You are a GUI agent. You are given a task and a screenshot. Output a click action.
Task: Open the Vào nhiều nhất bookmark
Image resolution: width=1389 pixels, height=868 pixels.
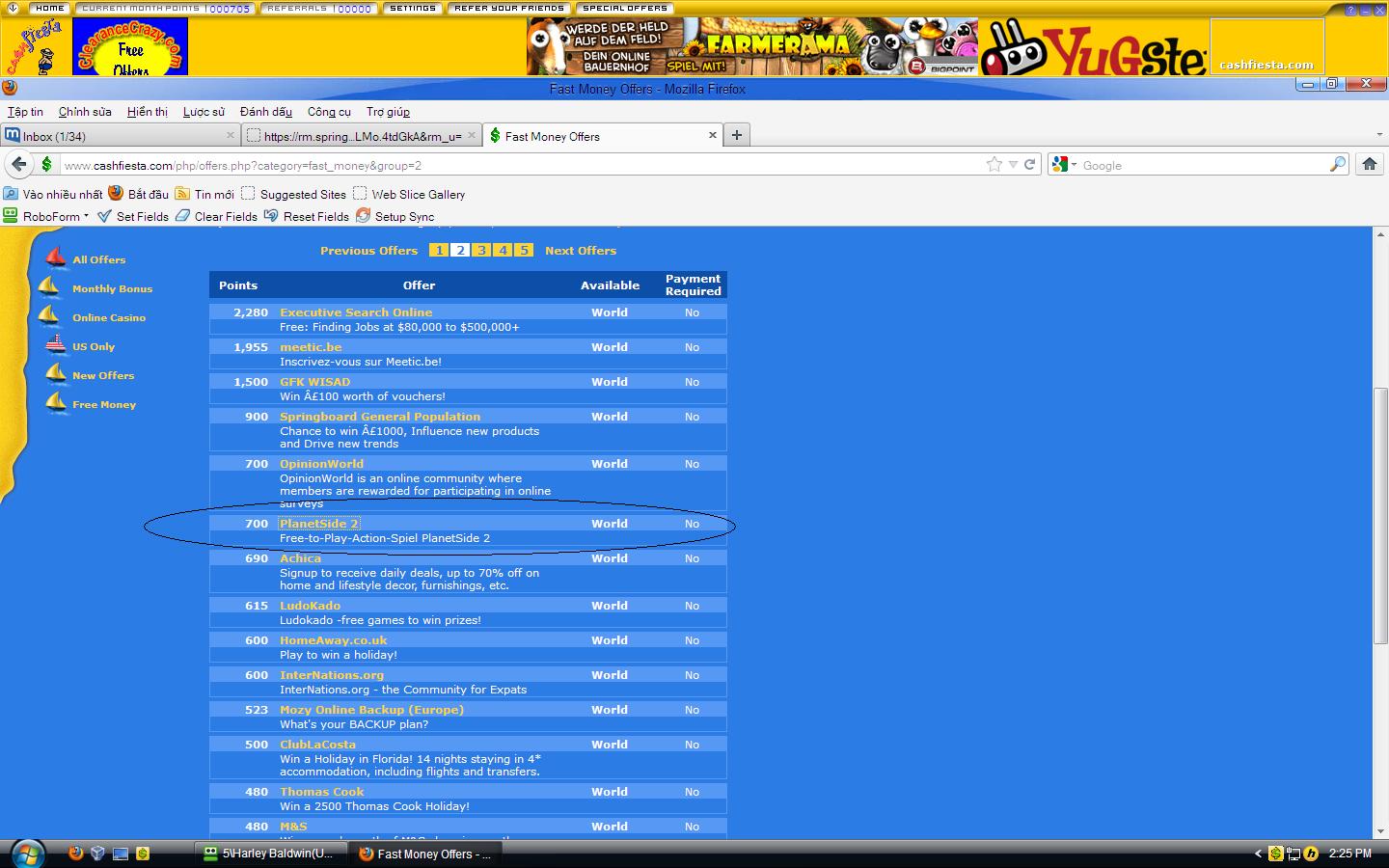(x=53, y=194)
